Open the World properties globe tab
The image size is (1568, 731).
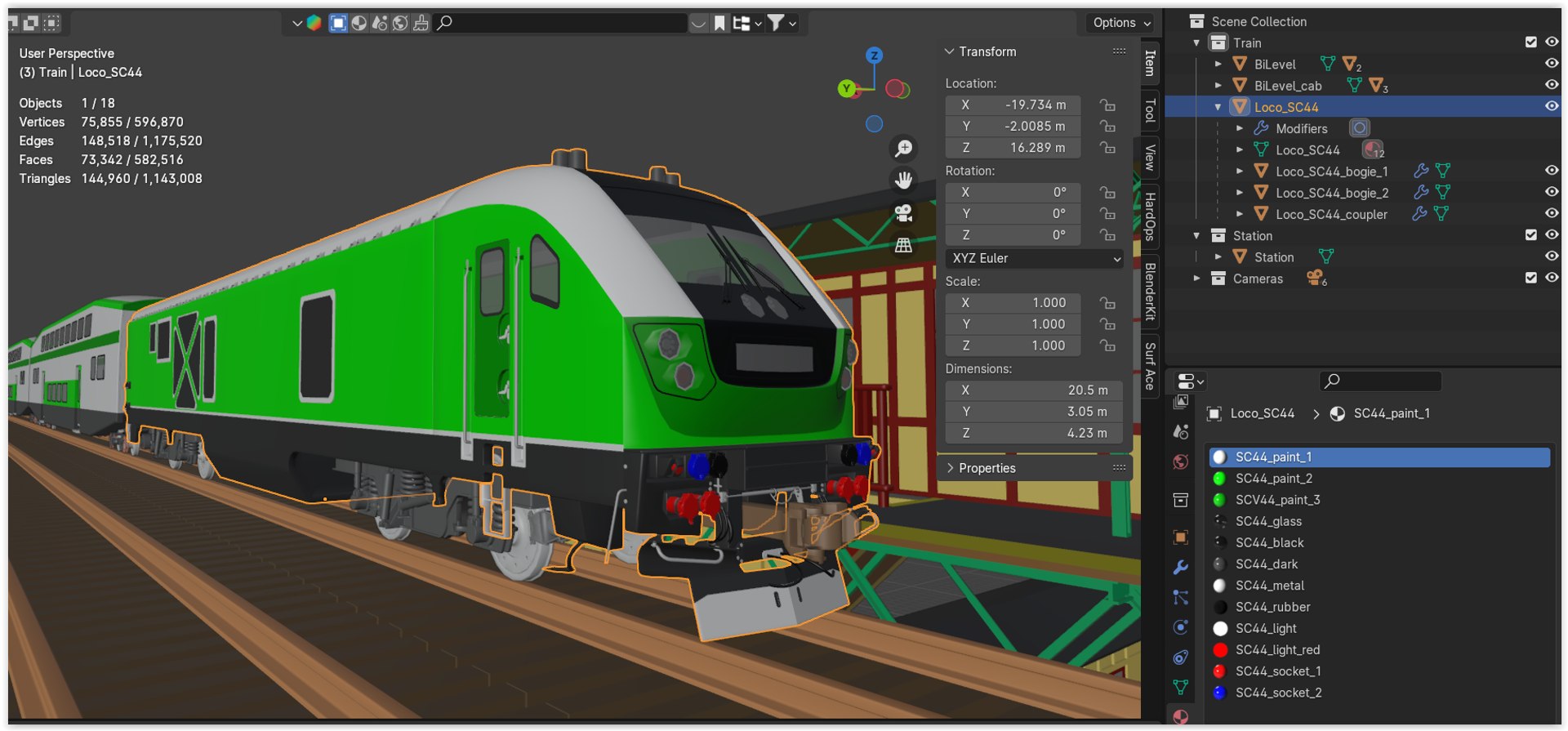1180,462
